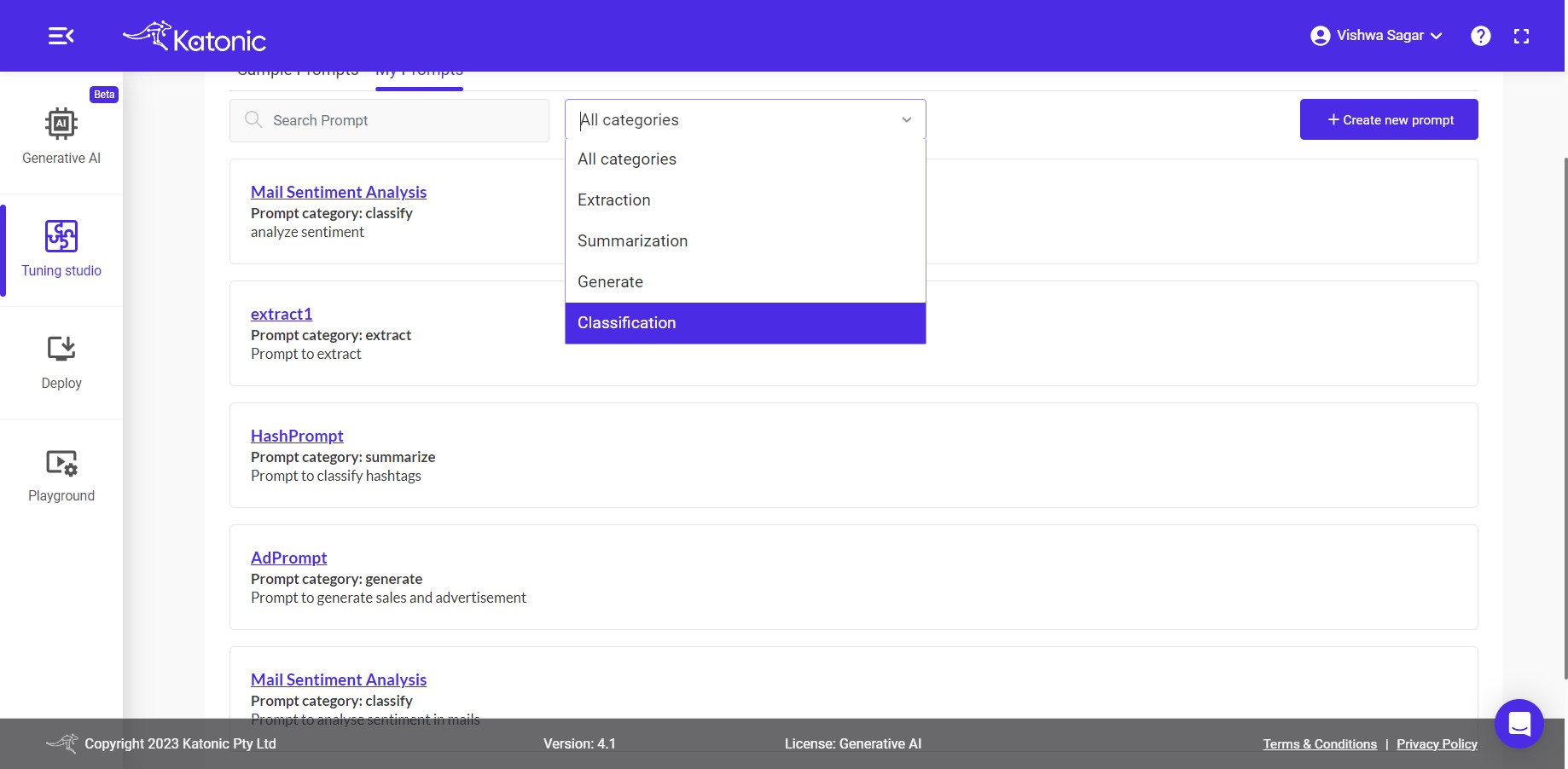The width and height of the screenshot is (1568, 769).
Task: Click 'Prompt to generate sales and advertisement' text
Action: (x=388, y=598)
